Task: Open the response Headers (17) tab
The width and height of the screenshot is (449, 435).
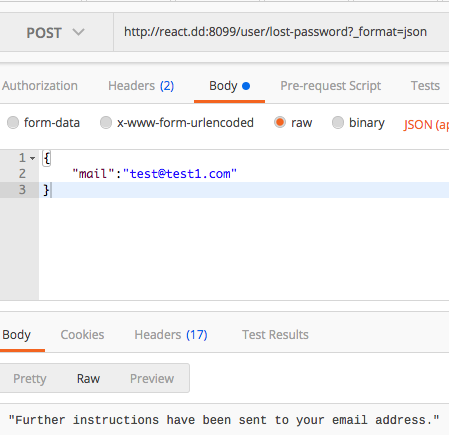Action: pos(171,335)
